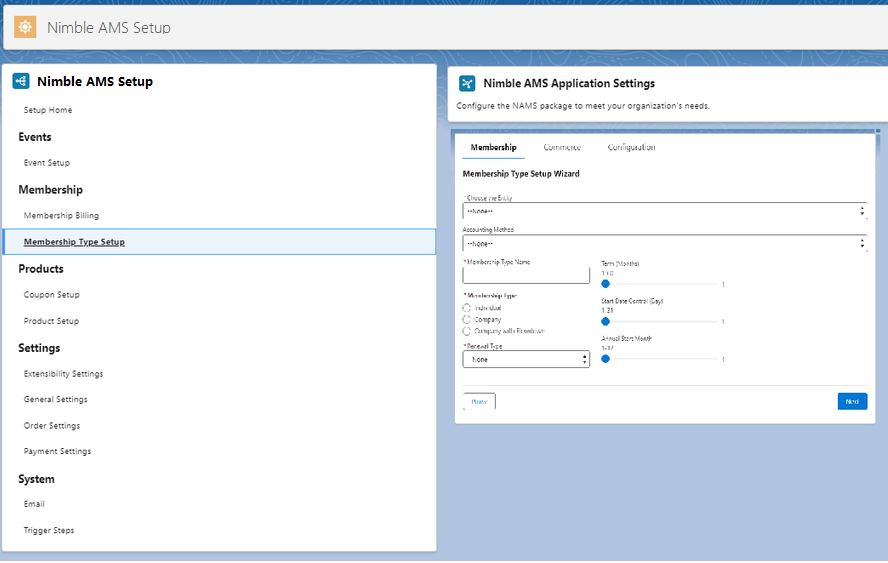Image resolution: width=888 pixels, height=563 pixels.
Task: Expand the Accounting Method dropdown
Action: (x=664, y=243)
